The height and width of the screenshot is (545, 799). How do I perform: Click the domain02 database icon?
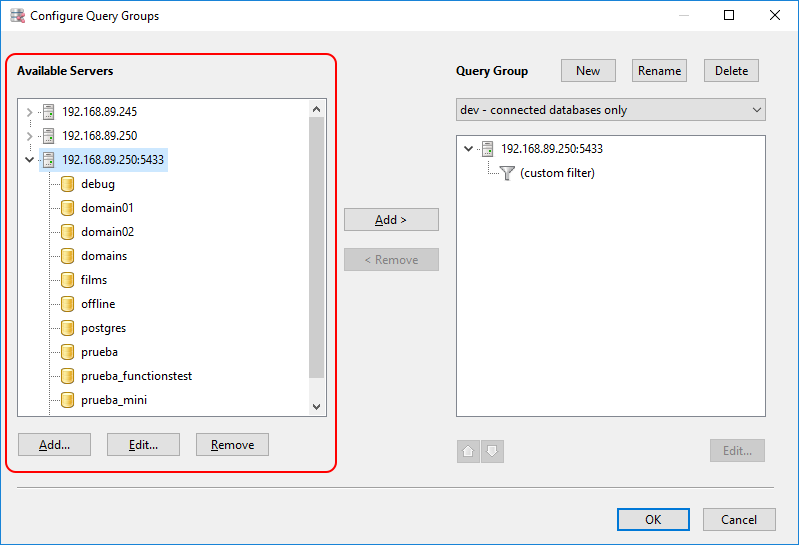[x=67, y=232]
